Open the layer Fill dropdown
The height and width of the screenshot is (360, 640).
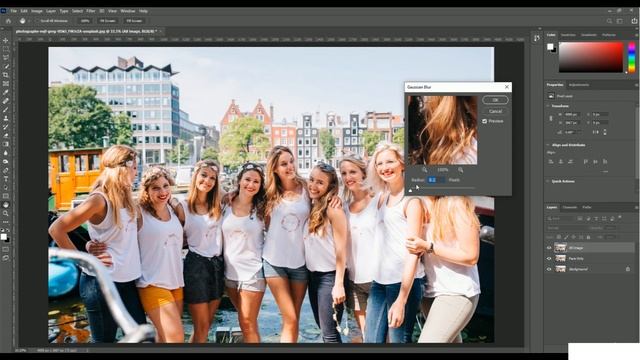611,237
